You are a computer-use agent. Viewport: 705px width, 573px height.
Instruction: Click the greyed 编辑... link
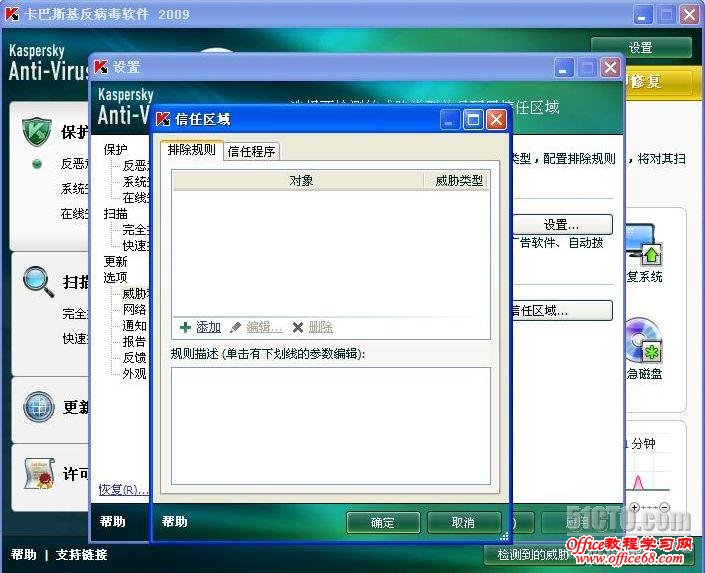tap(264, 327)
